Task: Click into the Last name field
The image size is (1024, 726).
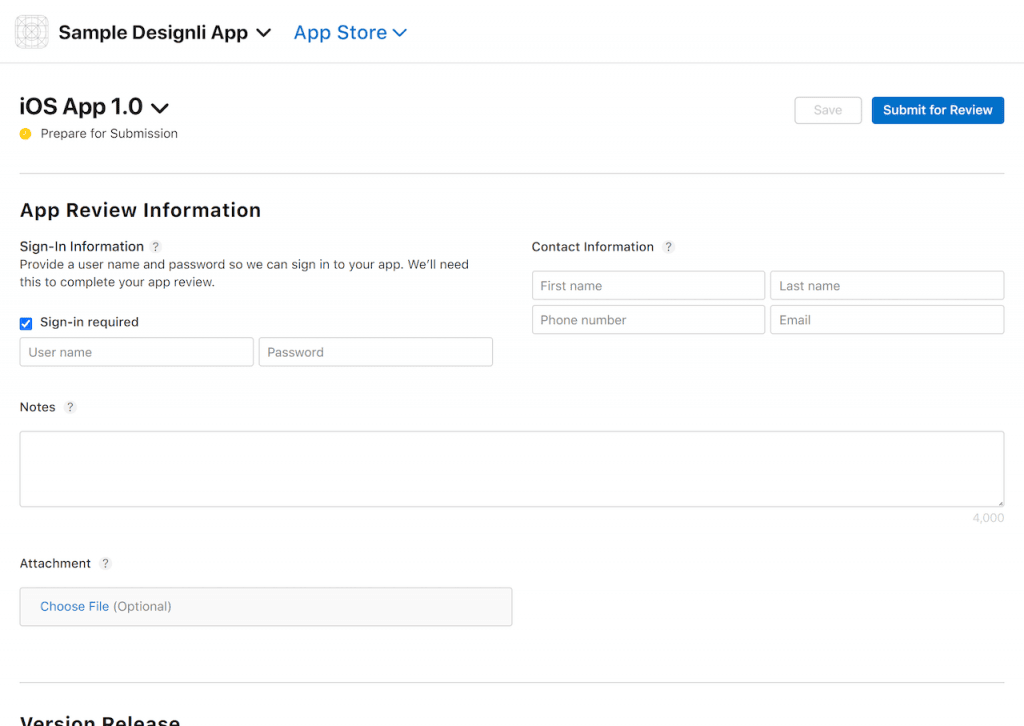Action: 886,286
